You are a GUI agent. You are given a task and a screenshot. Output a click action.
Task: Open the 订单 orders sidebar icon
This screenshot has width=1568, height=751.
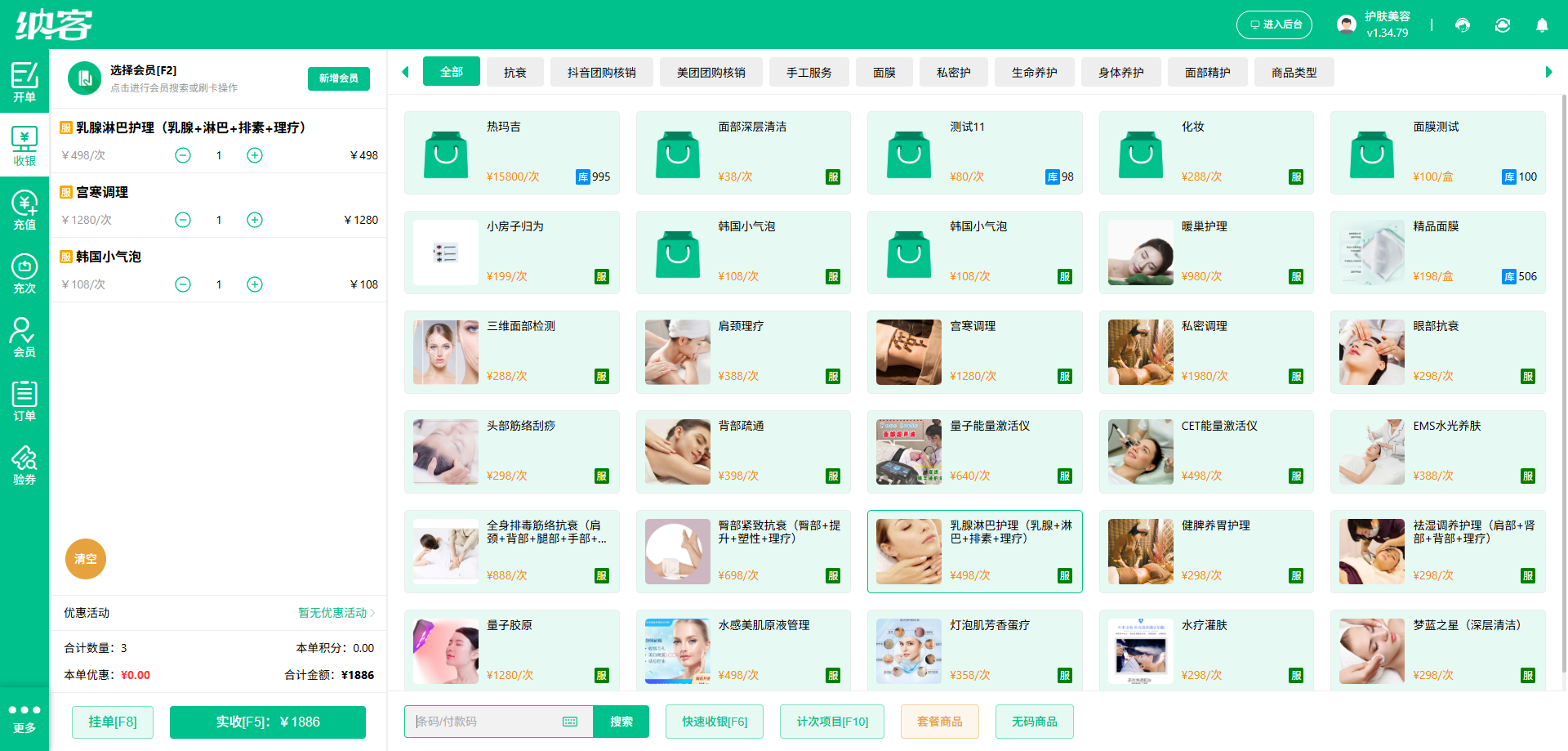[x=24, y=400]
